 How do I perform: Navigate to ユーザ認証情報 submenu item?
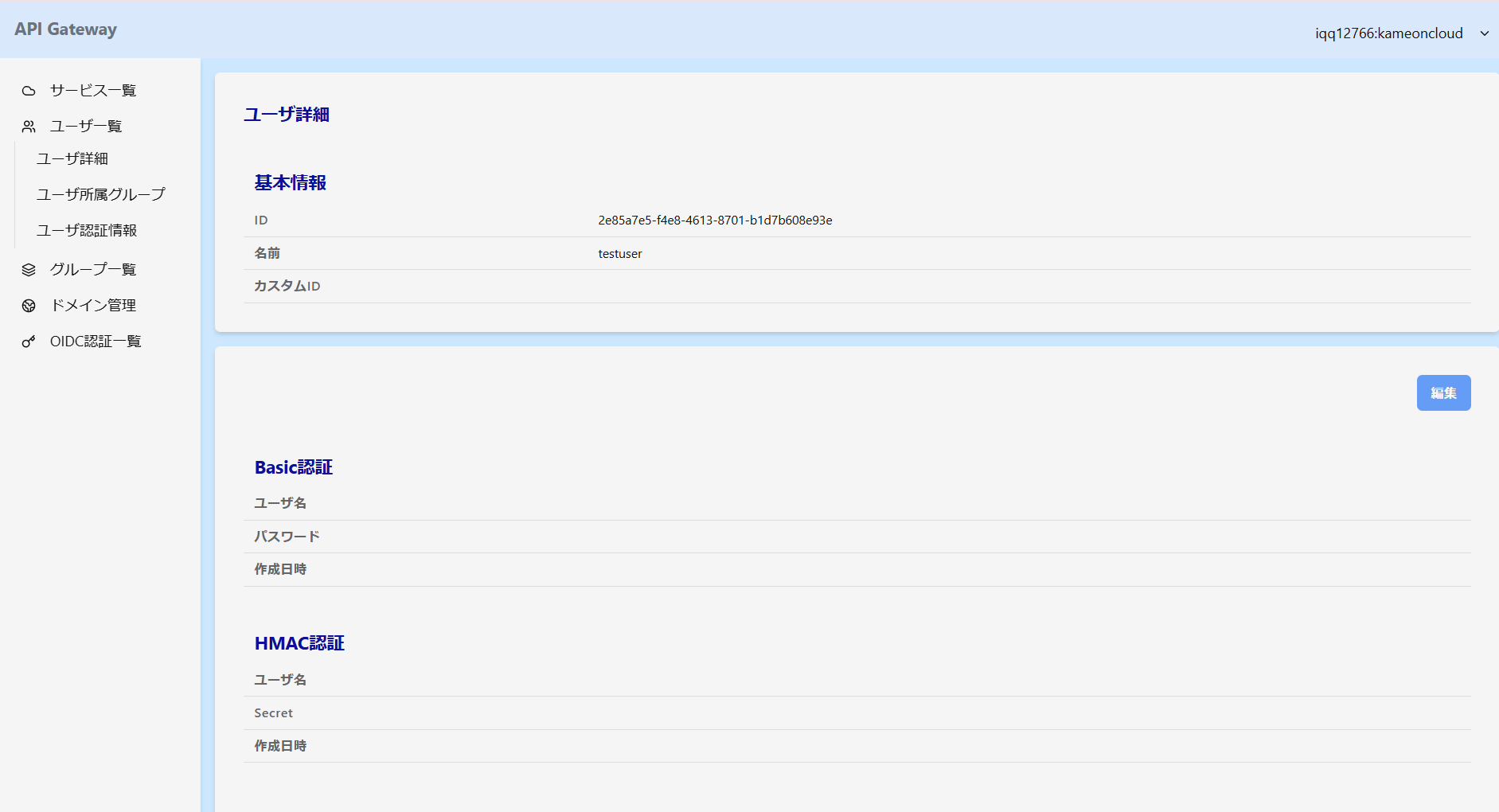[87, 230]
